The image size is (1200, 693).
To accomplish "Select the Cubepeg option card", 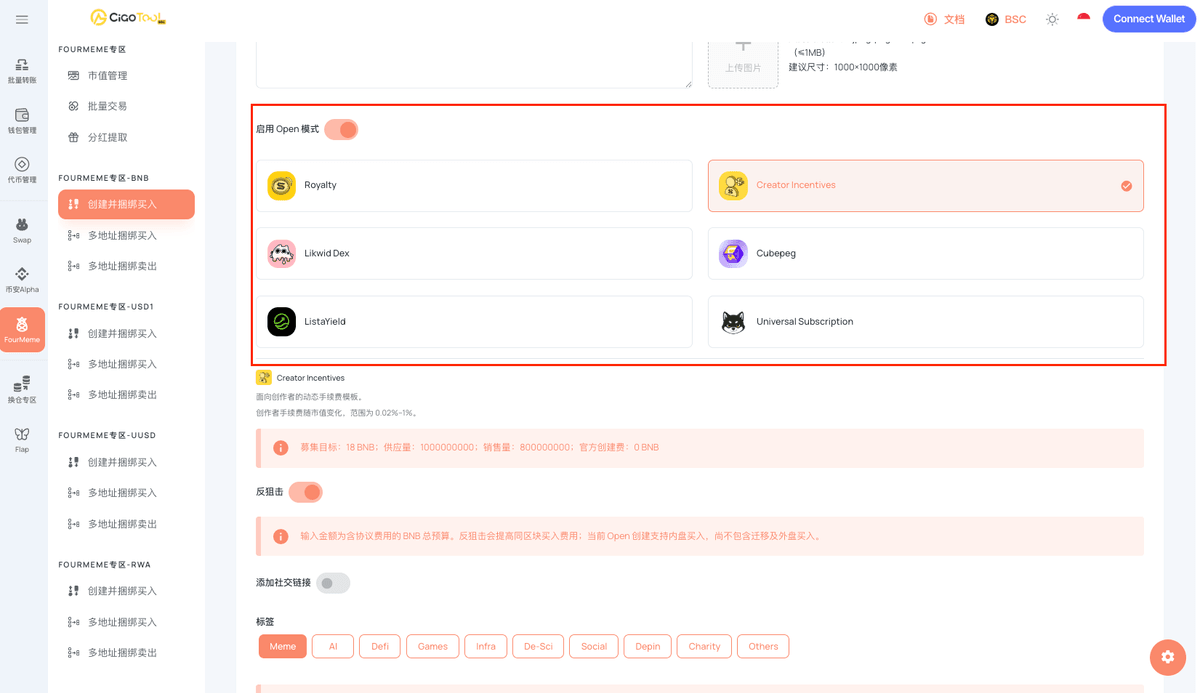I will click(926, 253).
